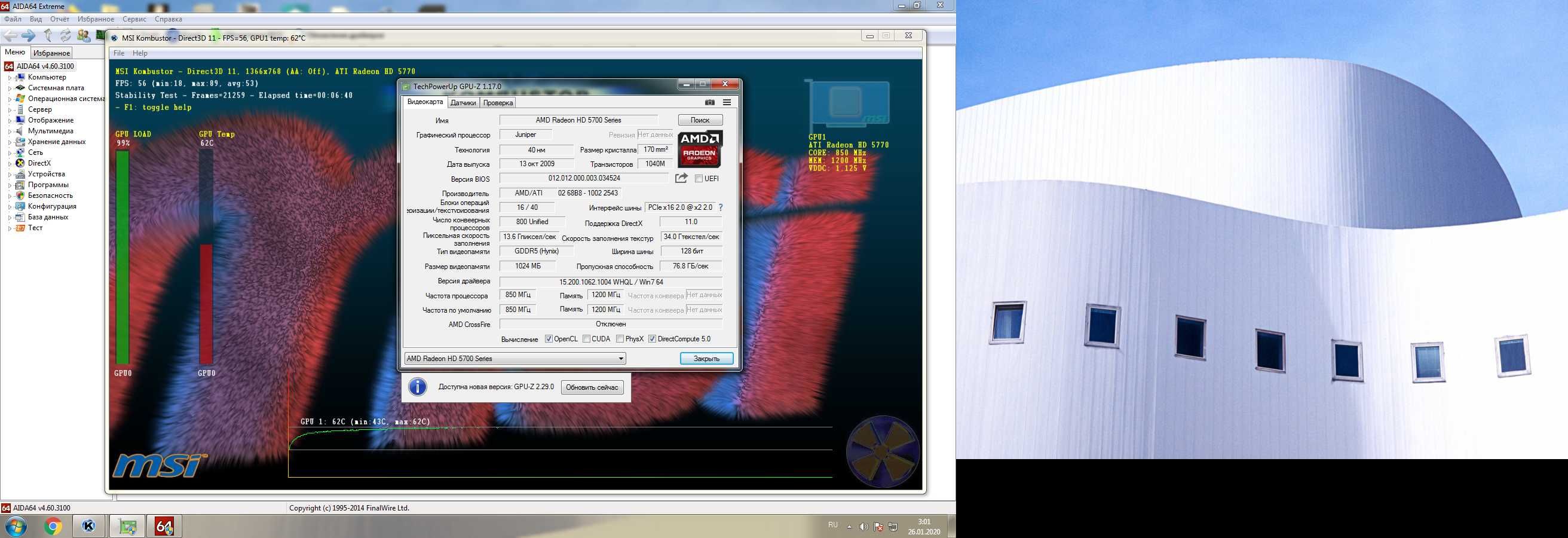Select Видеокарта tab in GPU-Z
Screen dimensions: 1568x538
click(425, 102)
